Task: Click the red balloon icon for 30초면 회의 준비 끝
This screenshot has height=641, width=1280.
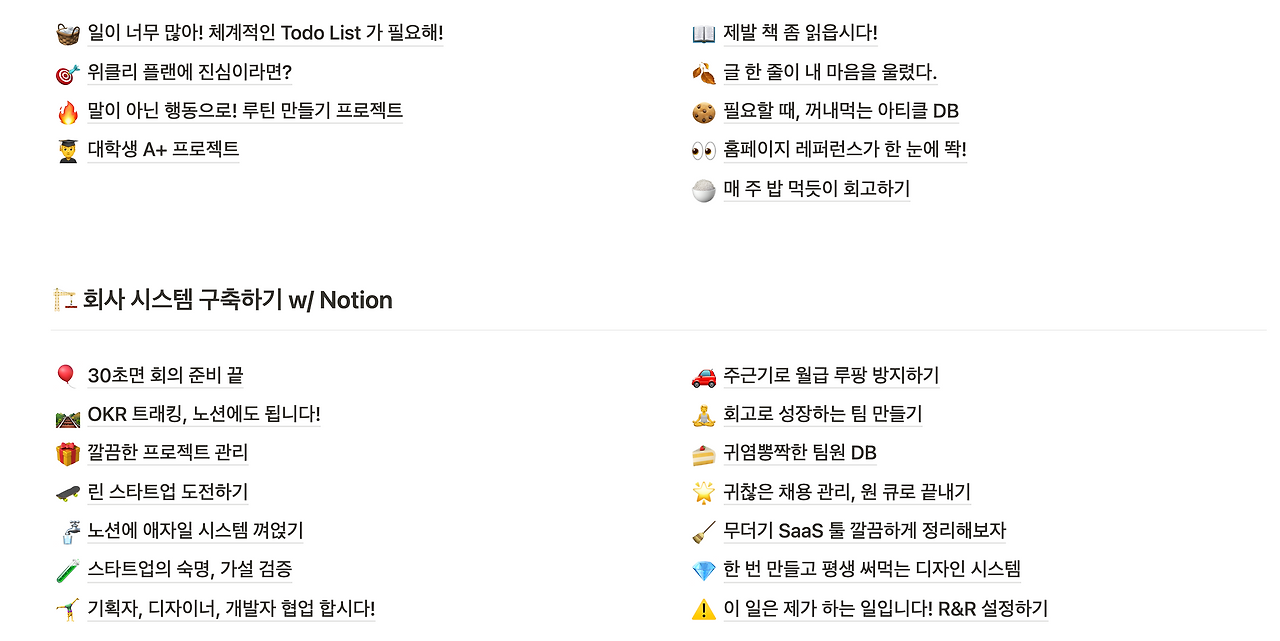Action: point(67,376)
